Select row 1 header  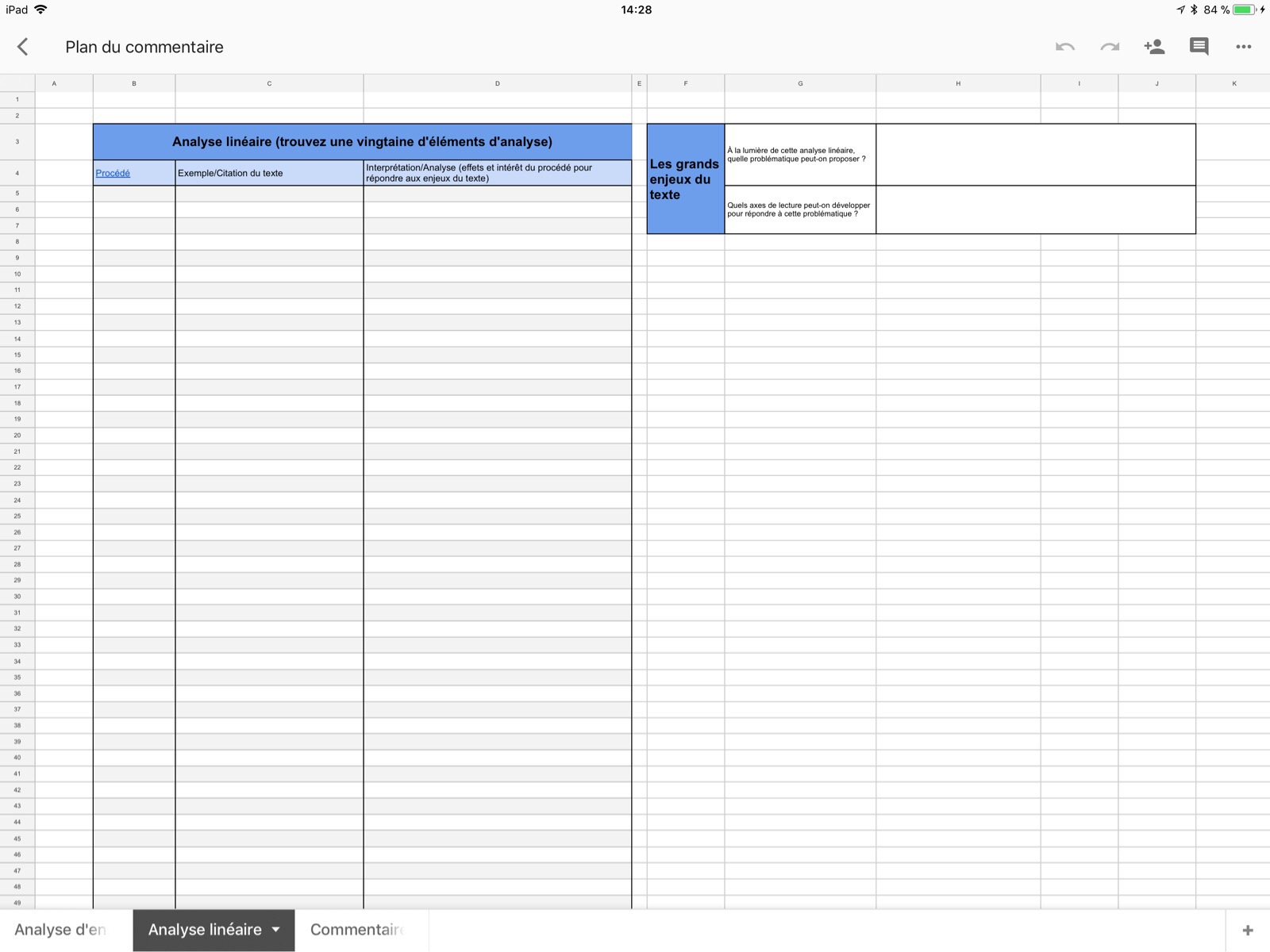(x=17, y=99)
